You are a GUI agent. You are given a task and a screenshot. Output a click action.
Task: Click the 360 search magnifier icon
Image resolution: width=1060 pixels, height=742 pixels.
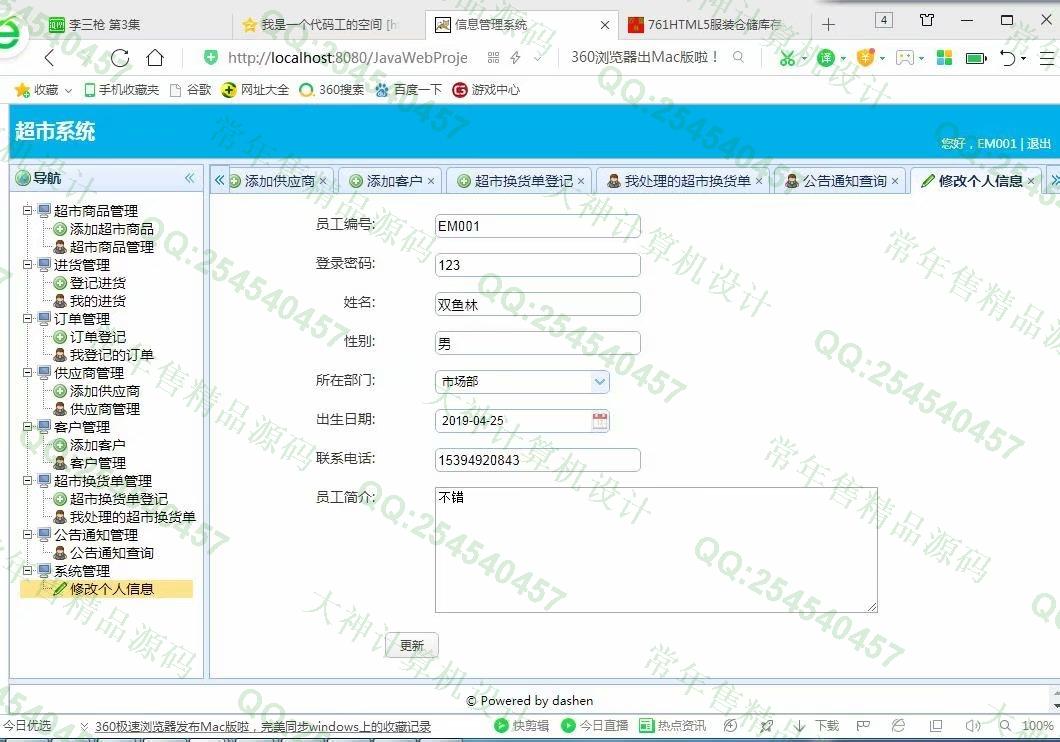738,57
